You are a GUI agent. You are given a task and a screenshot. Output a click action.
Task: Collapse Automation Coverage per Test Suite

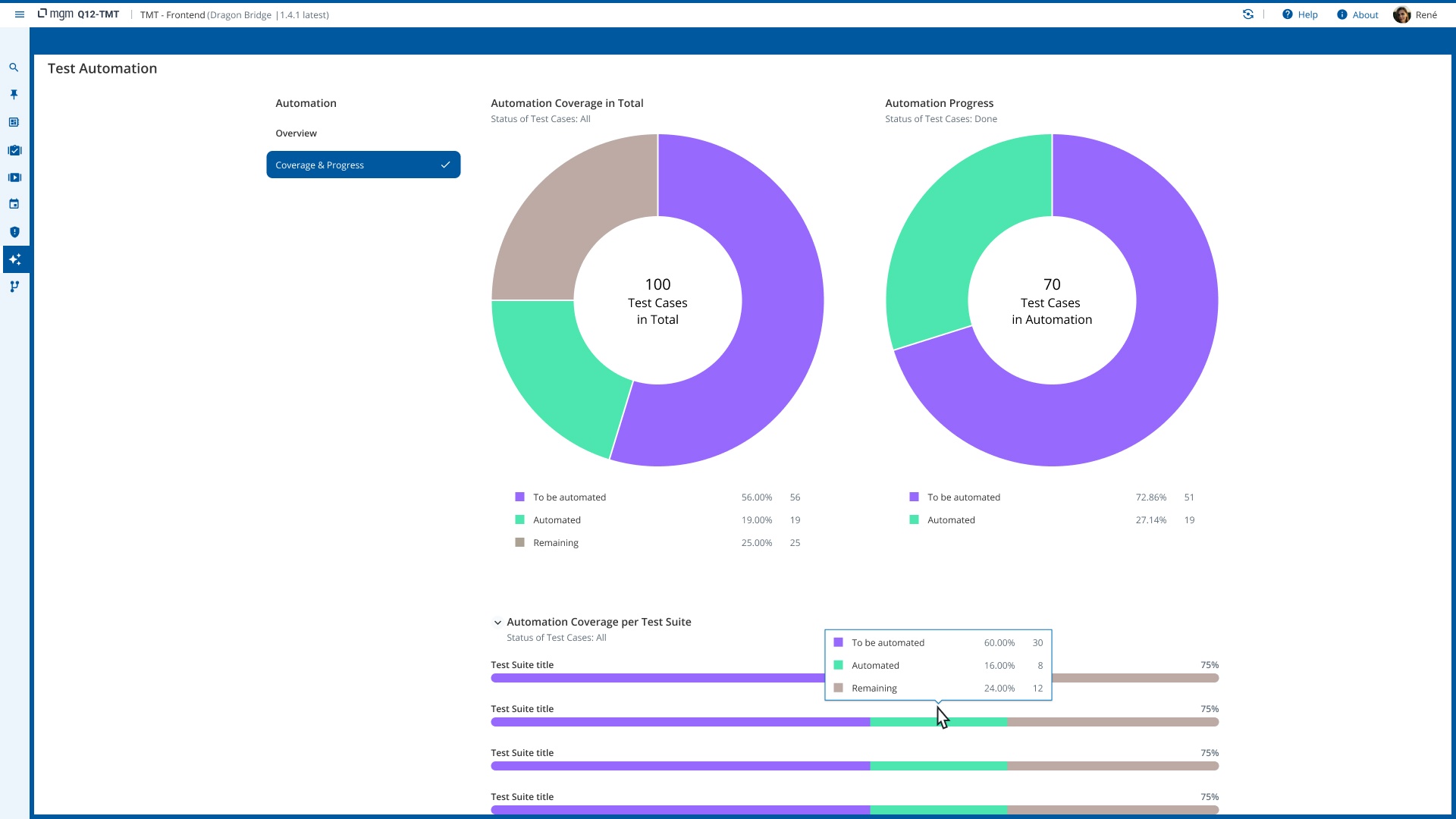[x=497, y=623]
